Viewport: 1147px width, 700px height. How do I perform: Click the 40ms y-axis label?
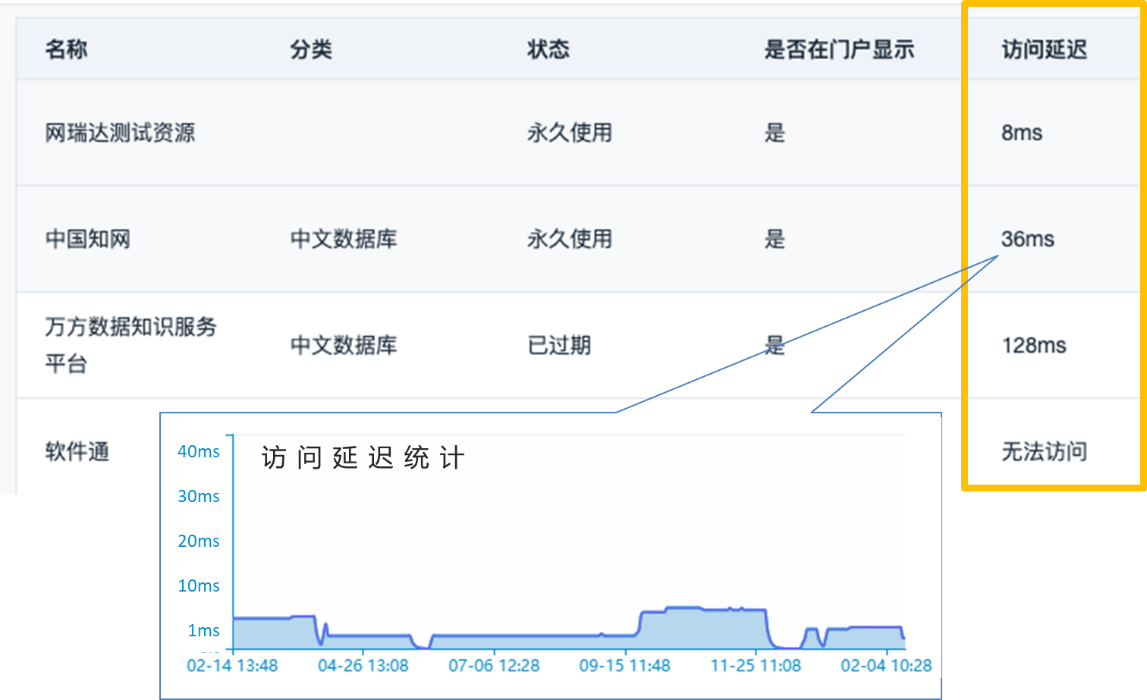pyautogui.click(x=198, y=452)
